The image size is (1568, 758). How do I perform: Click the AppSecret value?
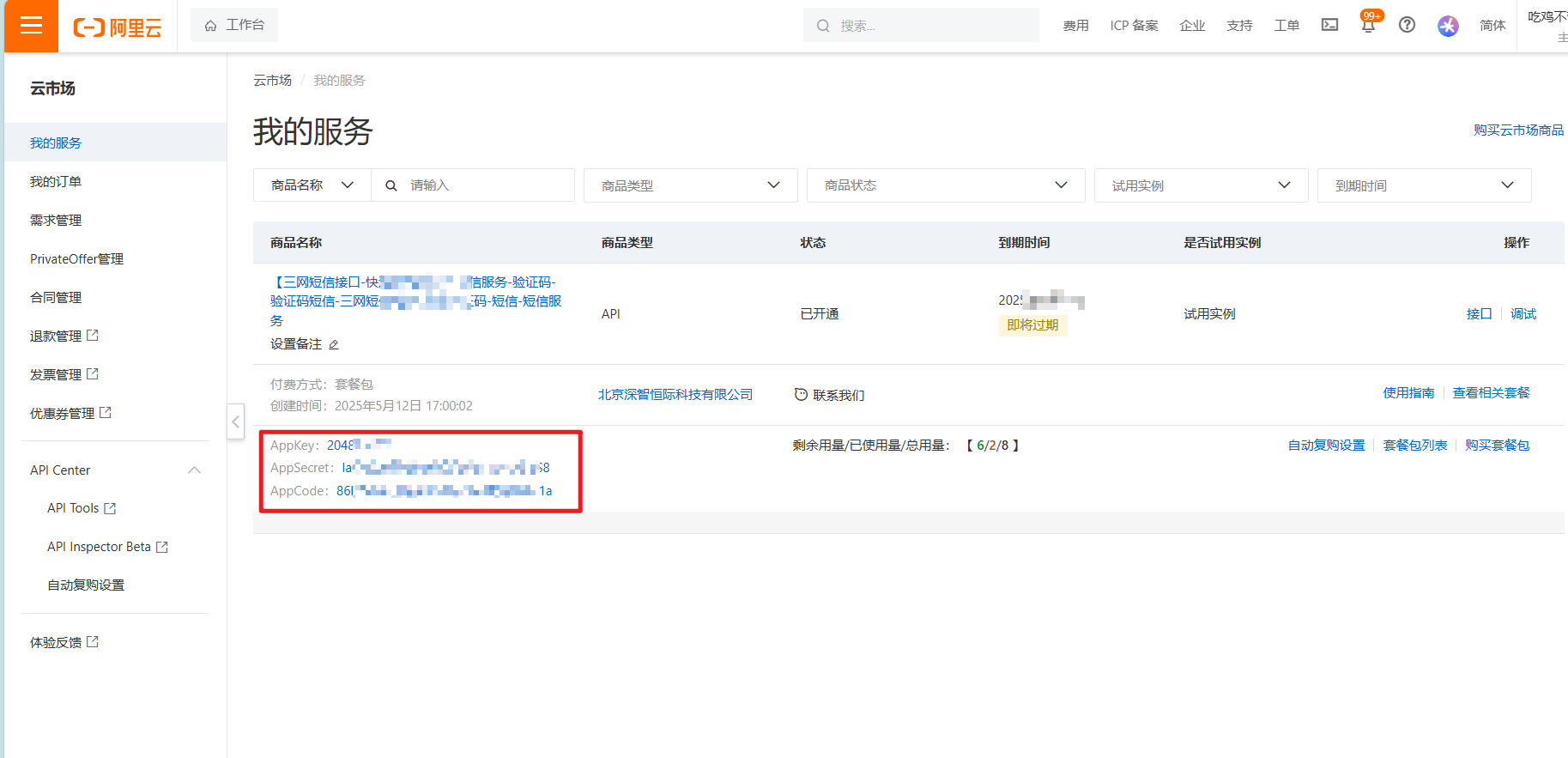point(445,468)
